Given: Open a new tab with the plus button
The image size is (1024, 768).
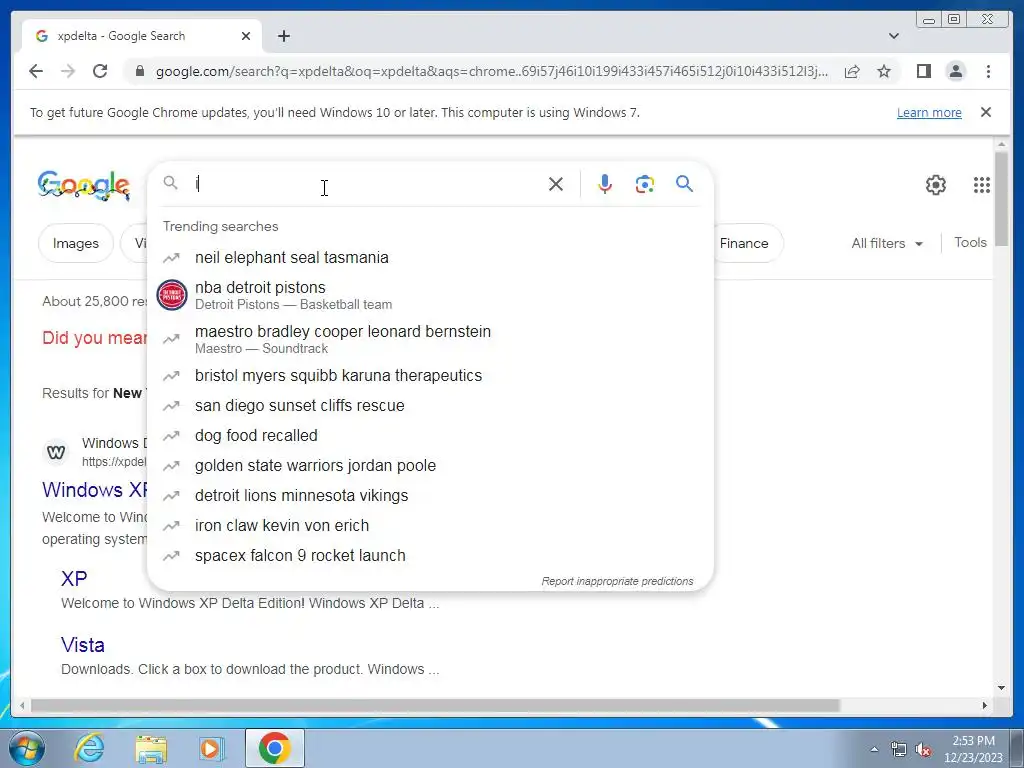Looking at the screenshot, I should pos(283,36).
